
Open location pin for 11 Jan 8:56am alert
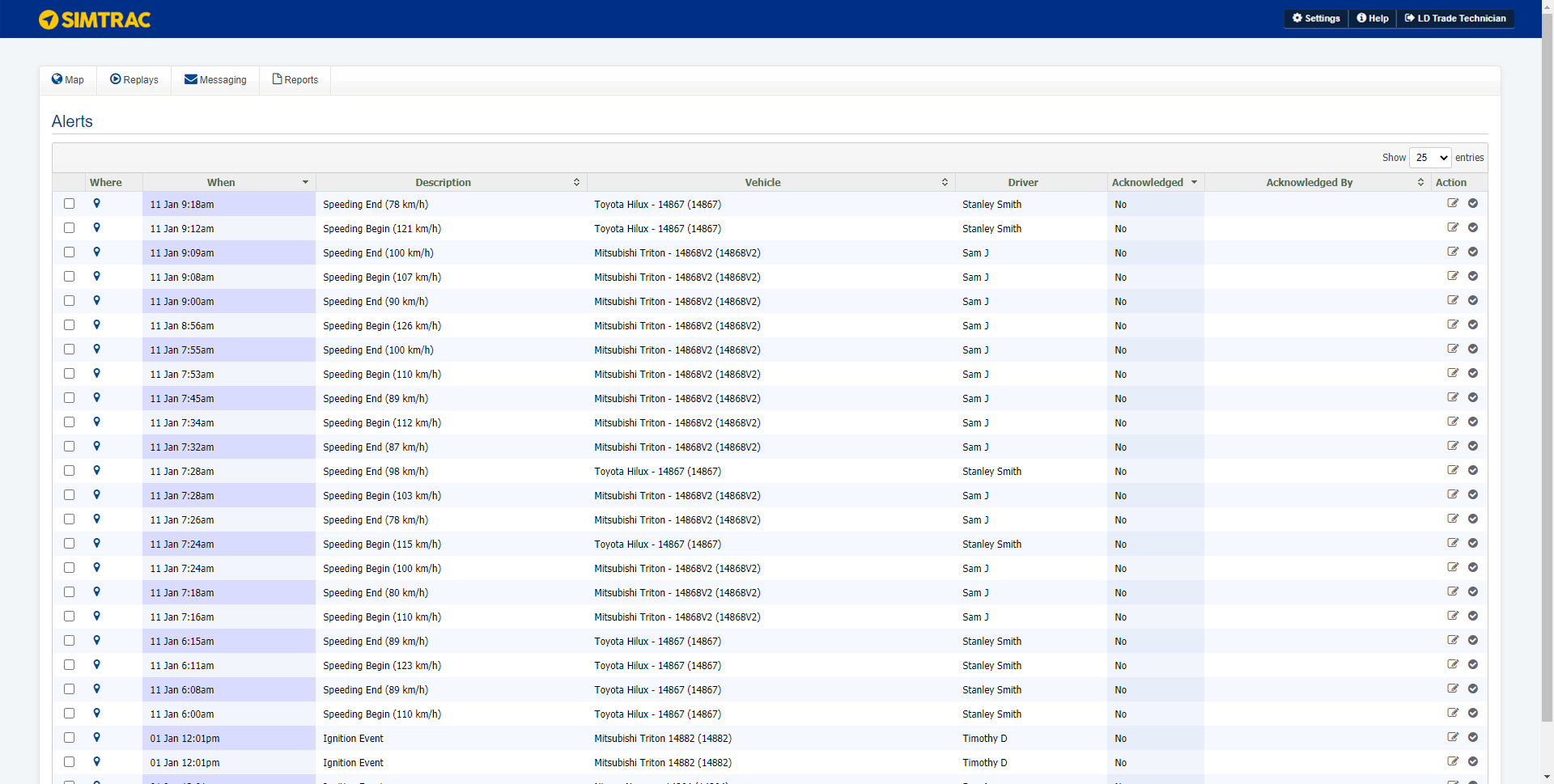[96, 325]
